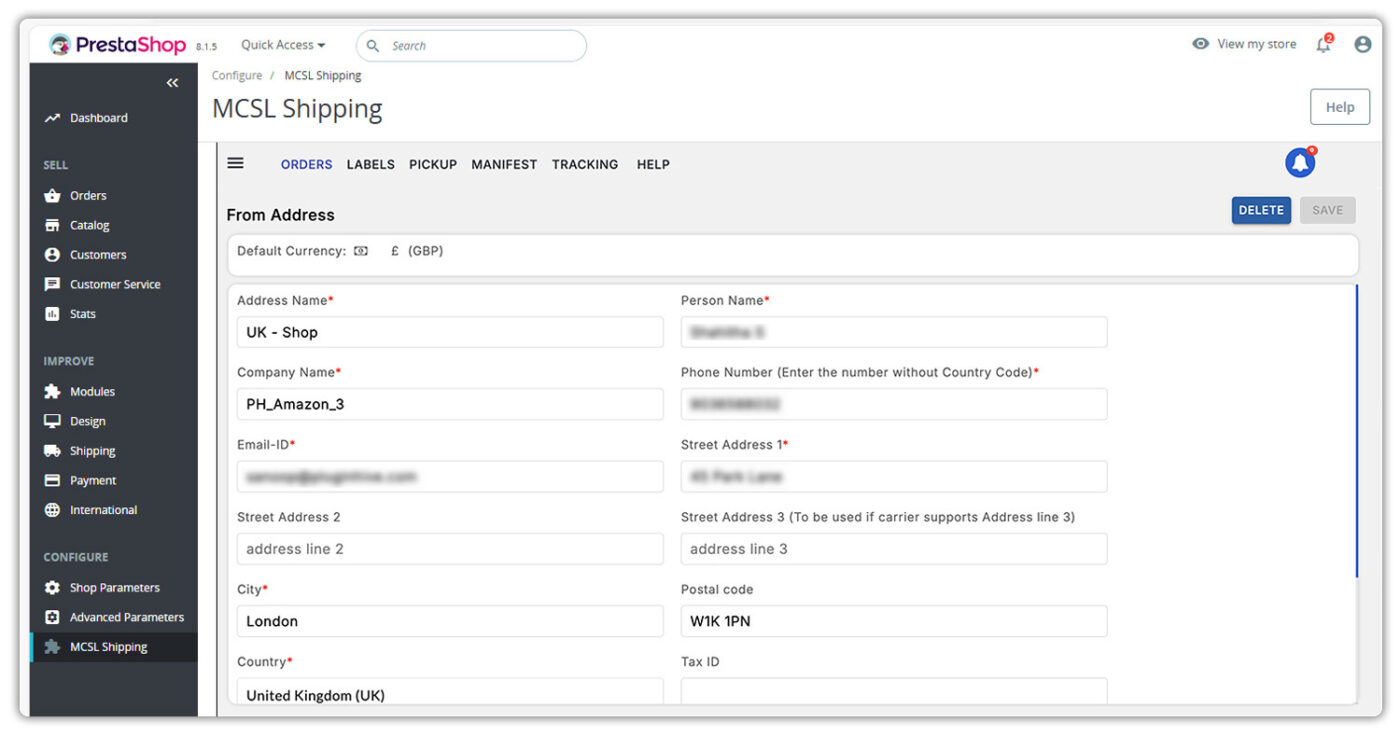1400x736 pixels.
Task: Open Customer Service in the sidebar
Action: click(115, 284)
